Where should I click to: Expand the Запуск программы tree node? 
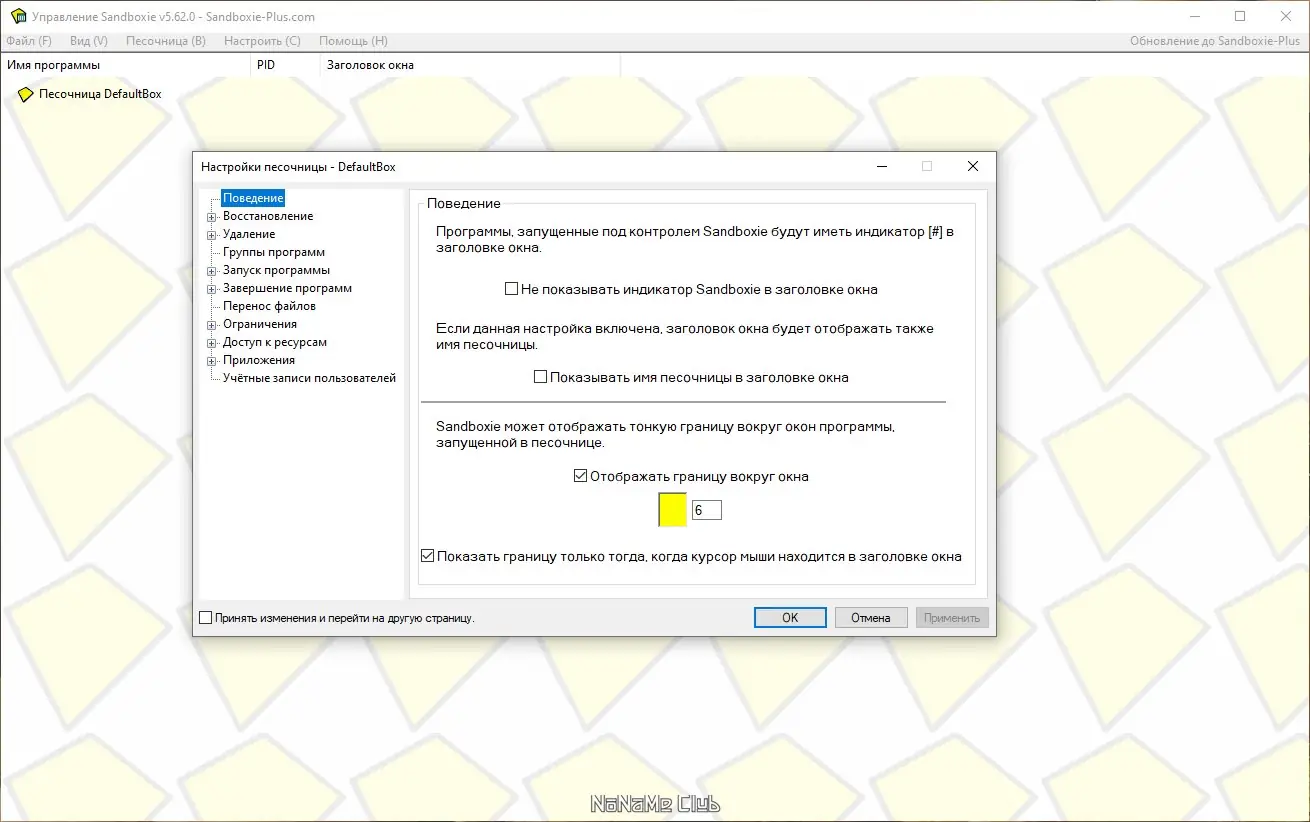(x=212, y=270)
